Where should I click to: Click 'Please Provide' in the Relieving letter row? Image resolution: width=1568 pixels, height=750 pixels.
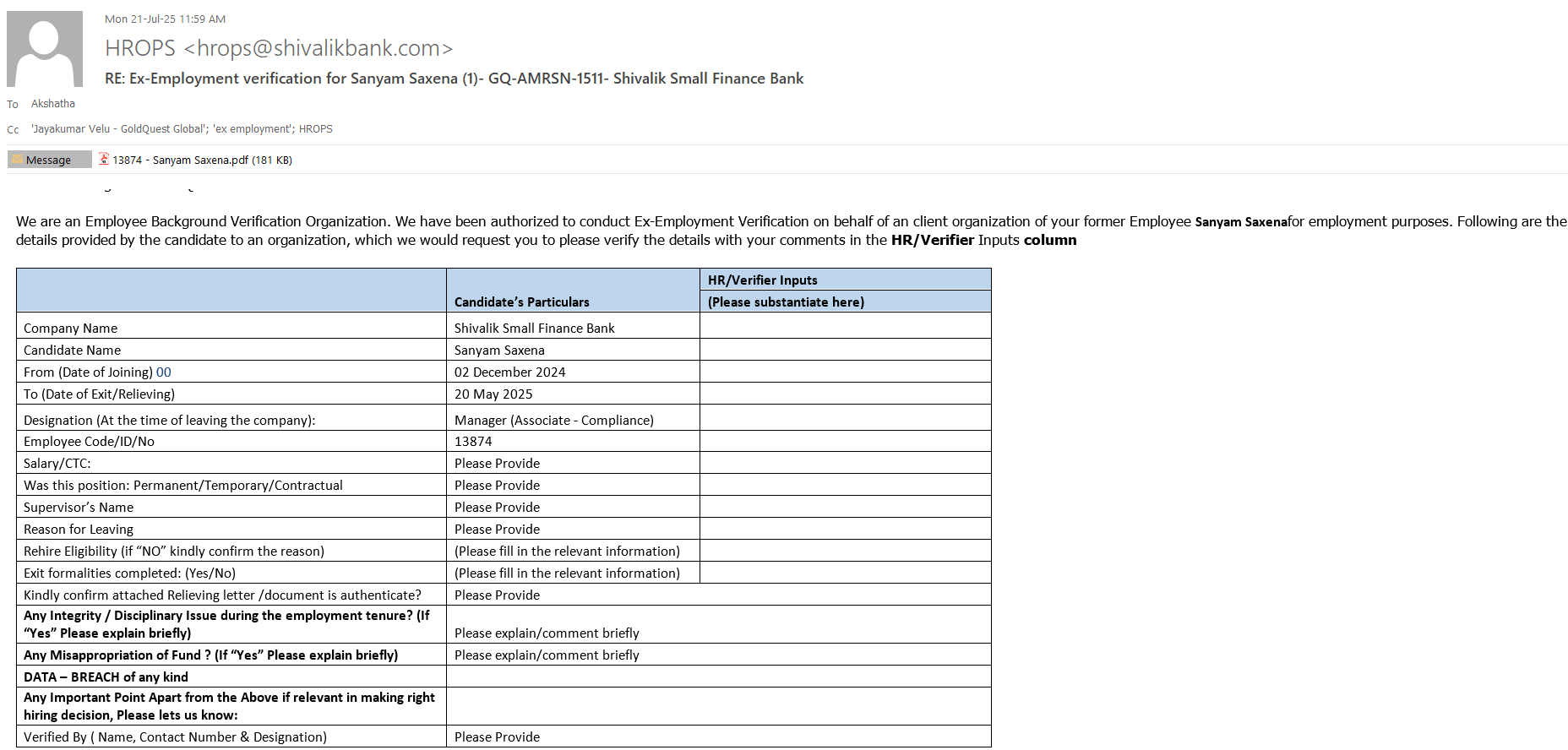pyautogui.click(x=497, y=595)
